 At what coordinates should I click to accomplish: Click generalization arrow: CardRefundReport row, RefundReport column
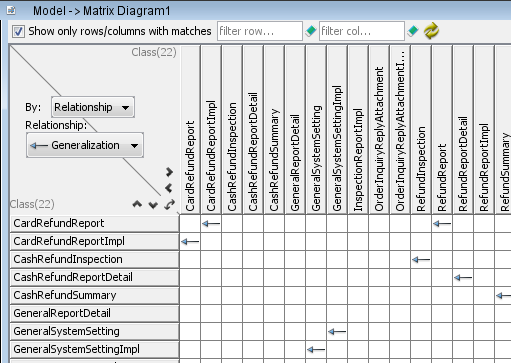click(442, 223)
